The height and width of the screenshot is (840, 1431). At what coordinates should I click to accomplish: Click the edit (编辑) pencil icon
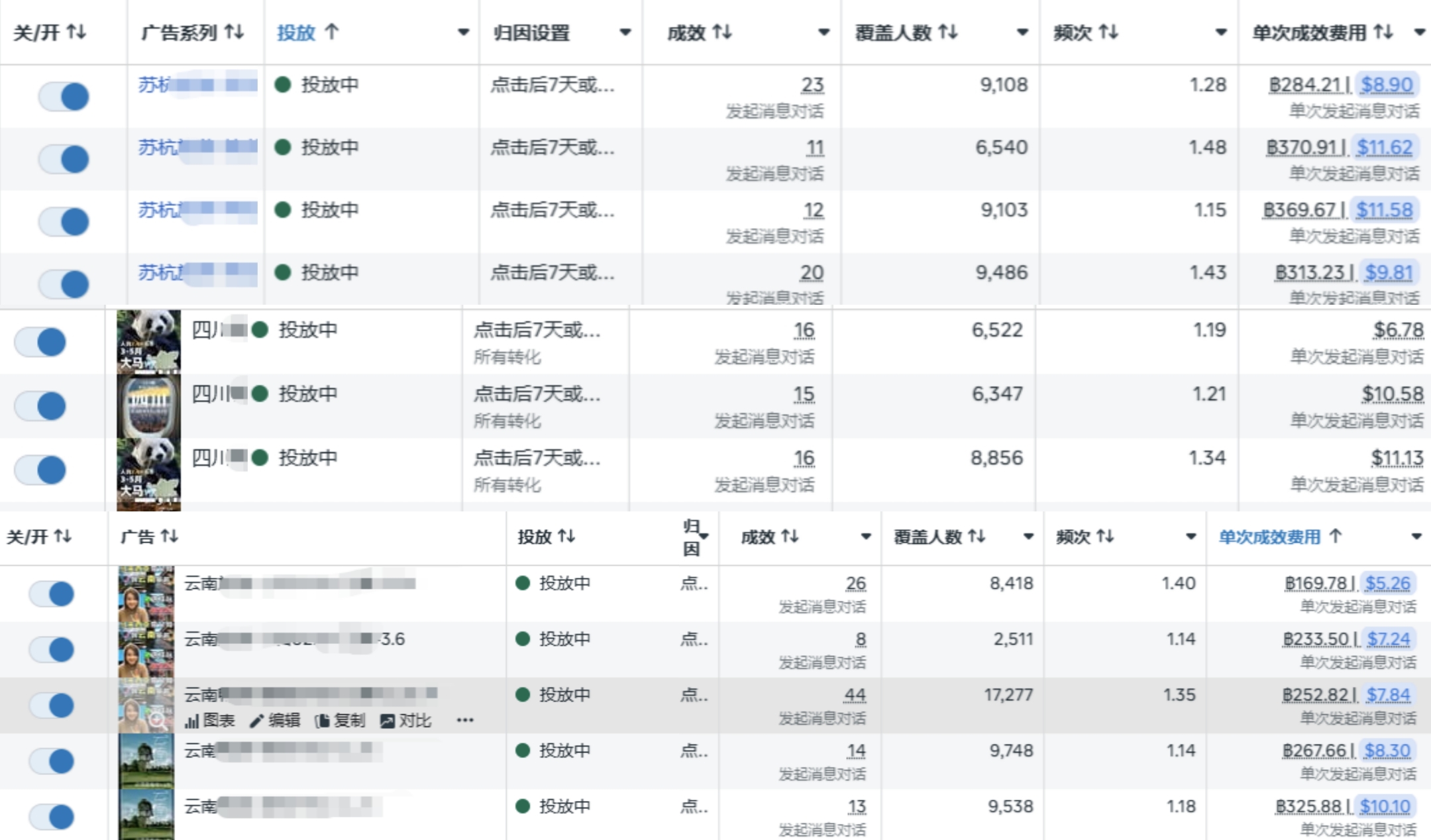tap(256, 721)
